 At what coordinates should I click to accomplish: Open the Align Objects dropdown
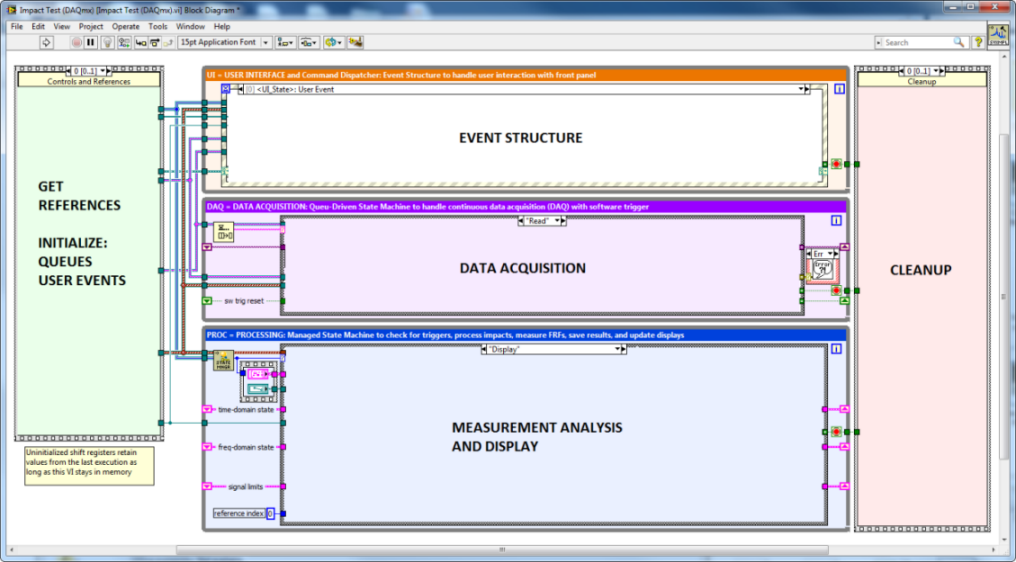pos(285,42)
